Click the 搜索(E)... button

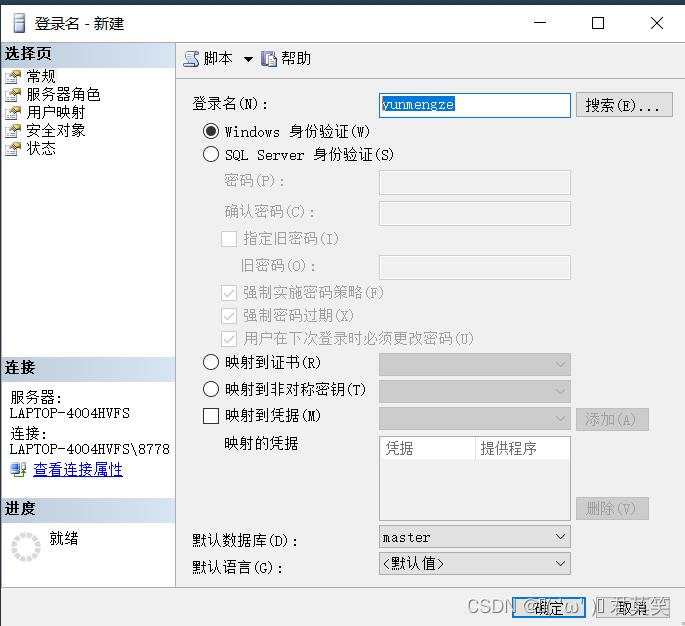coord(624,105)
